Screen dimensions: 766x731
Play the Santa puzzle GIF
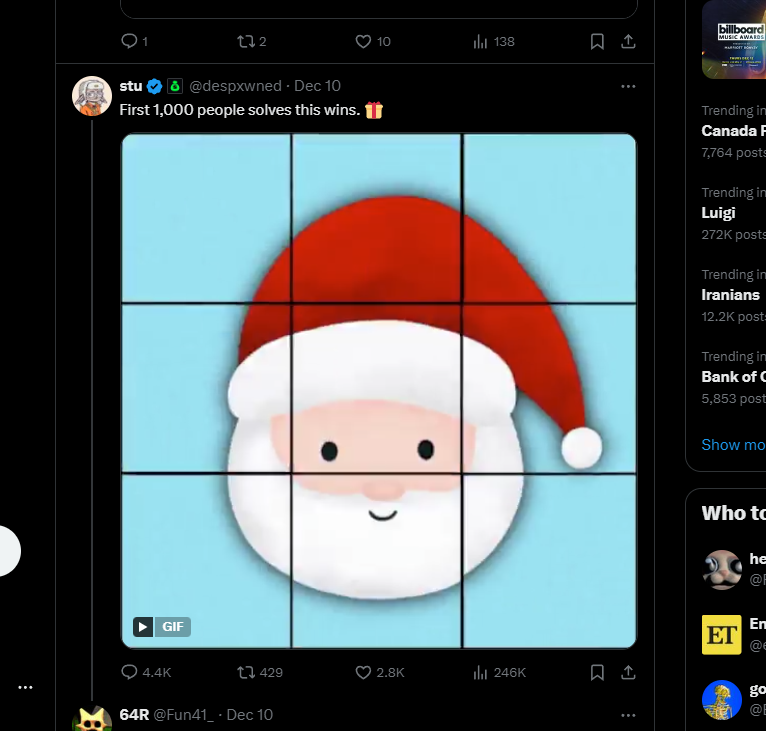[143, 626]
